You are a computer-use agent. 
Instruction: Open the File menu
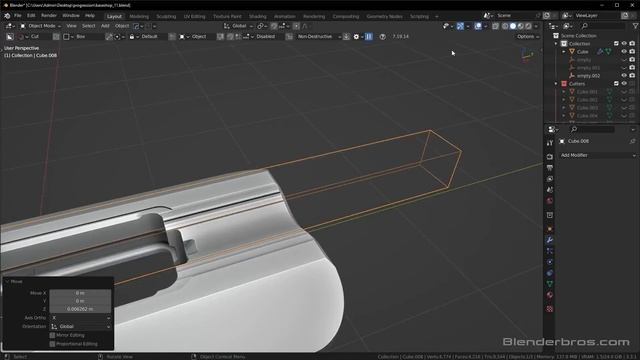[18, 16]
